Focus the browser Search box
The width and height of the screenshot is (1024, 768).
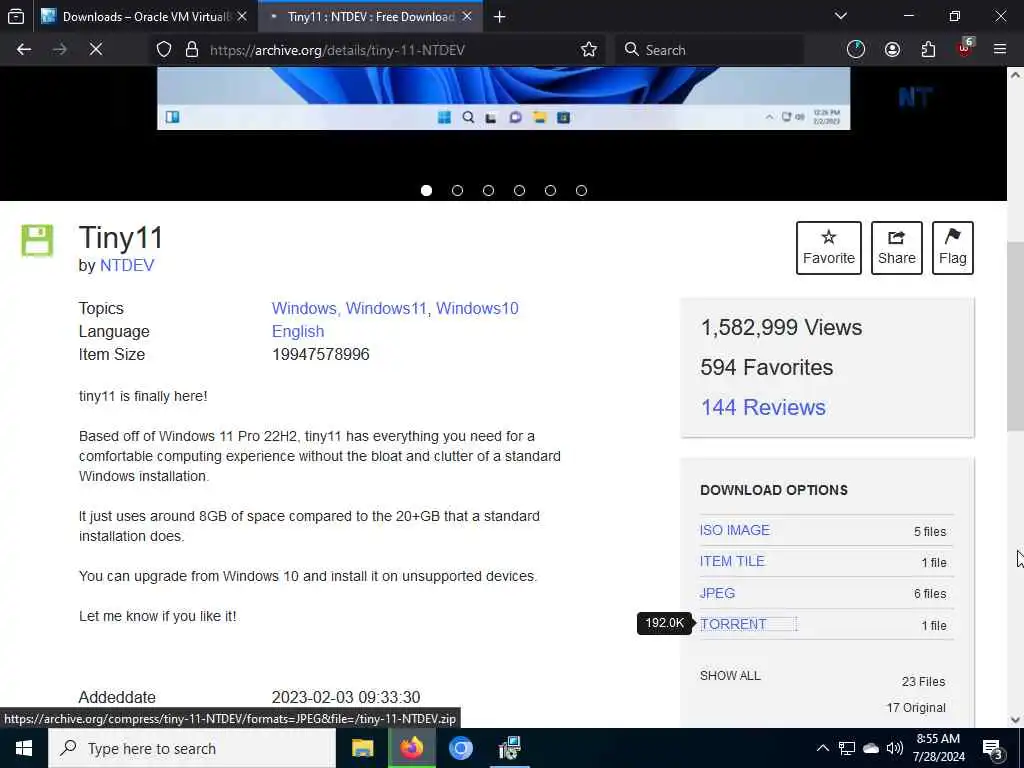pyautogui.click(x=709, y=50)
